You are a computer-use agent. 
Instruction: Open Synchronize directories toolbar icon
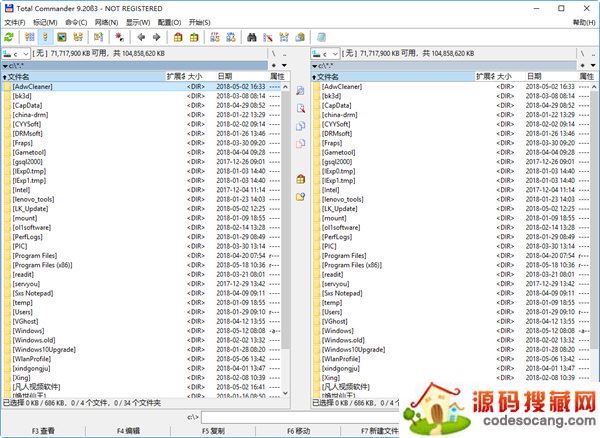coord(284,37)
